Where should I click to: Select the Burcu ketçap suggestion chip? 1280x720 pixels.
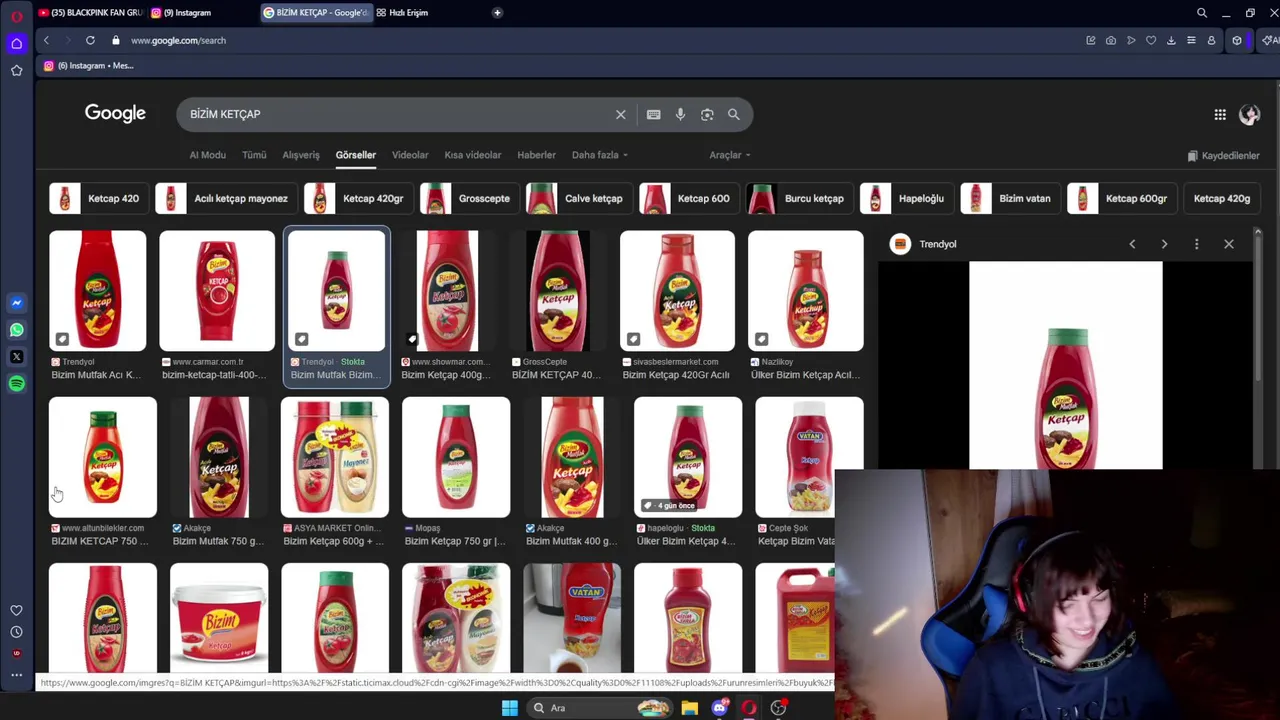point(800,198)
